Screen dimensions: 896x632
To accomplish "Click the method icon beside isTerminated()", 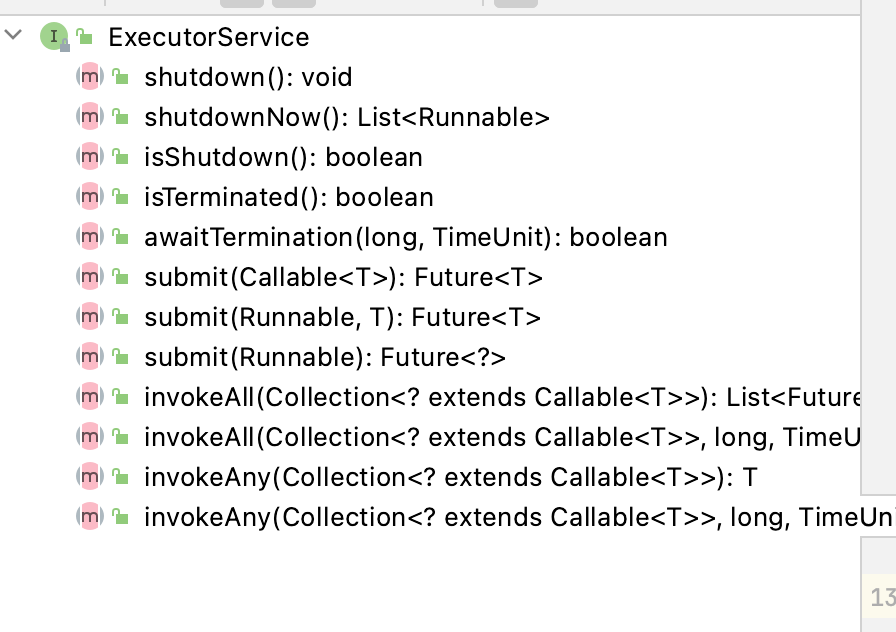I will click(x=89, y=197).
